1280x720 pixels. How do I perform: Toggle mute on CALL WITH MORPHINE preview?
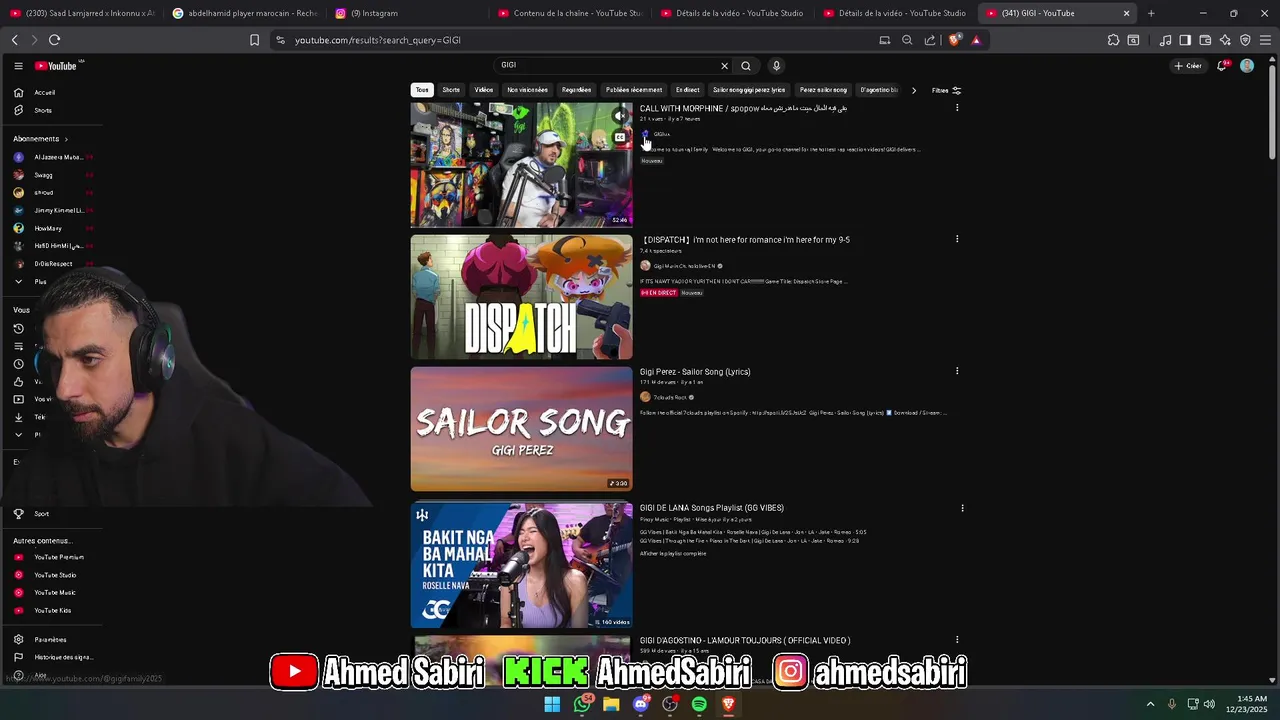pyautogui.click(x=620, y=116)
